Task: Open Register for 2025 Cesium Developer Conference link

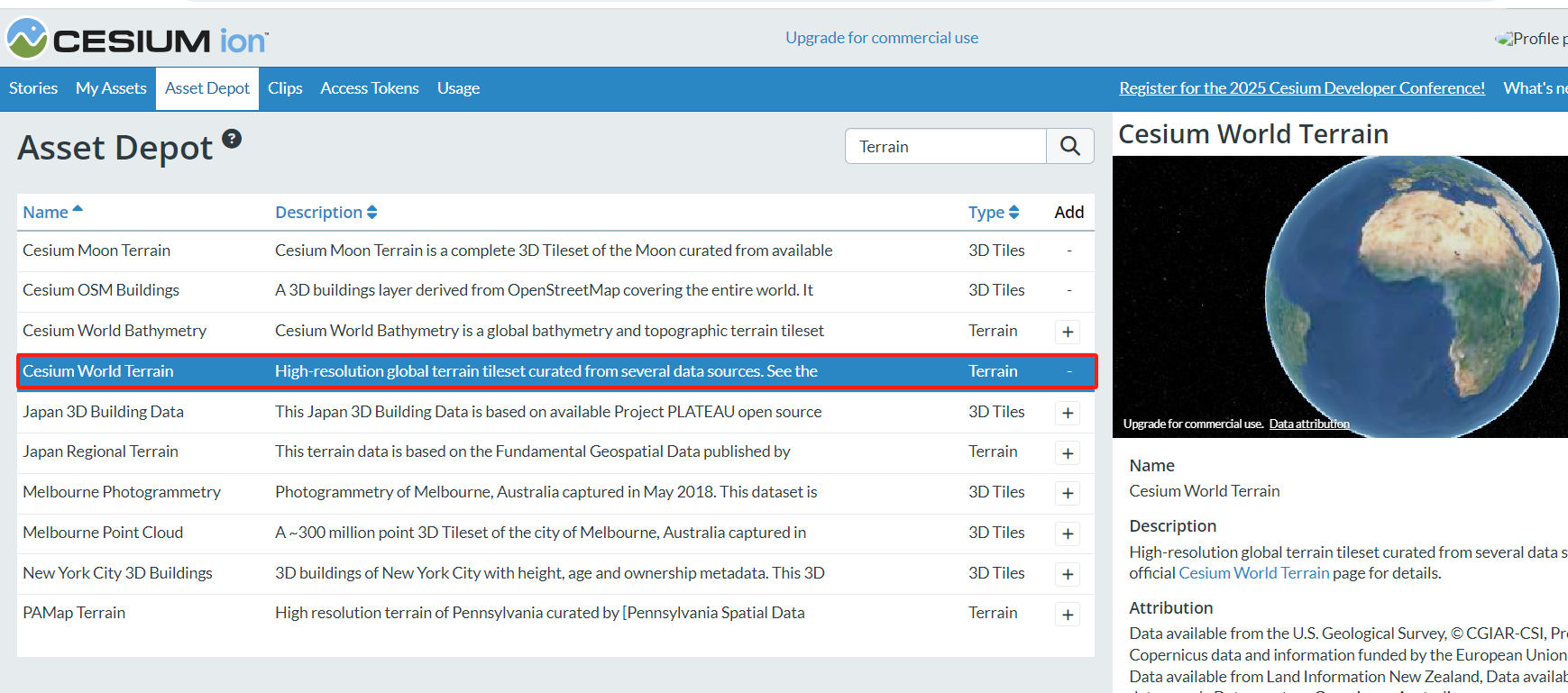Action: [1302, 88]
